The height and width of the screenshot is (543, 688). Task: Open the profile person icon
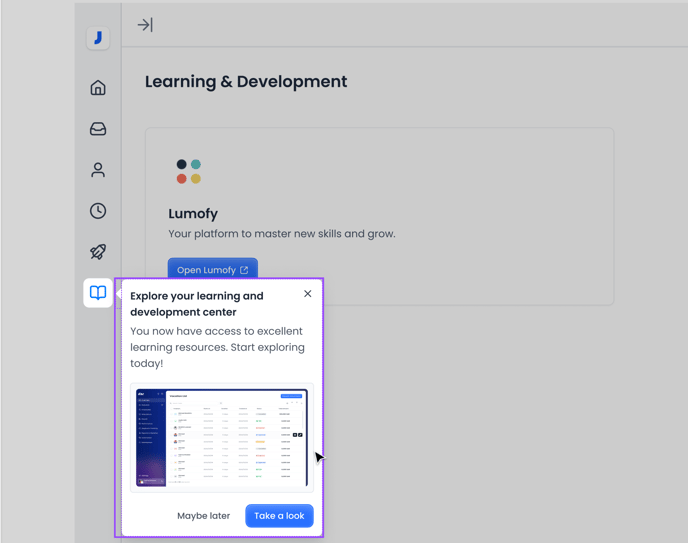tap(98, 170)
